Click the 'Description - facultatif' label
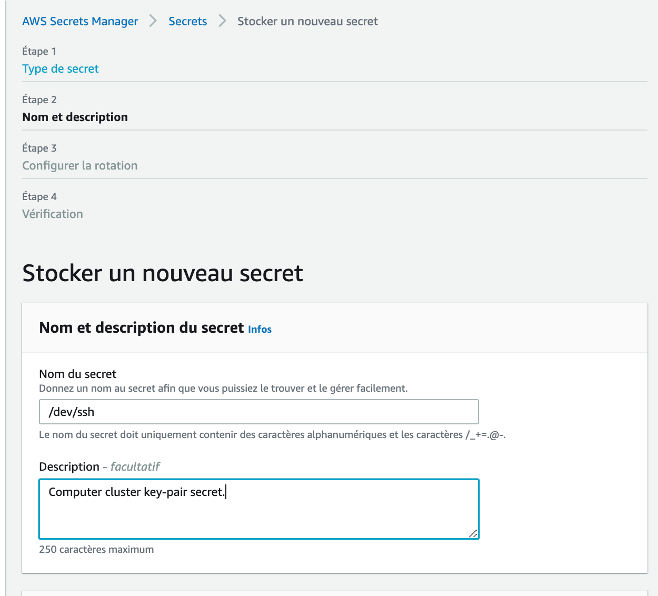The image size is (658, 596). 99,466
